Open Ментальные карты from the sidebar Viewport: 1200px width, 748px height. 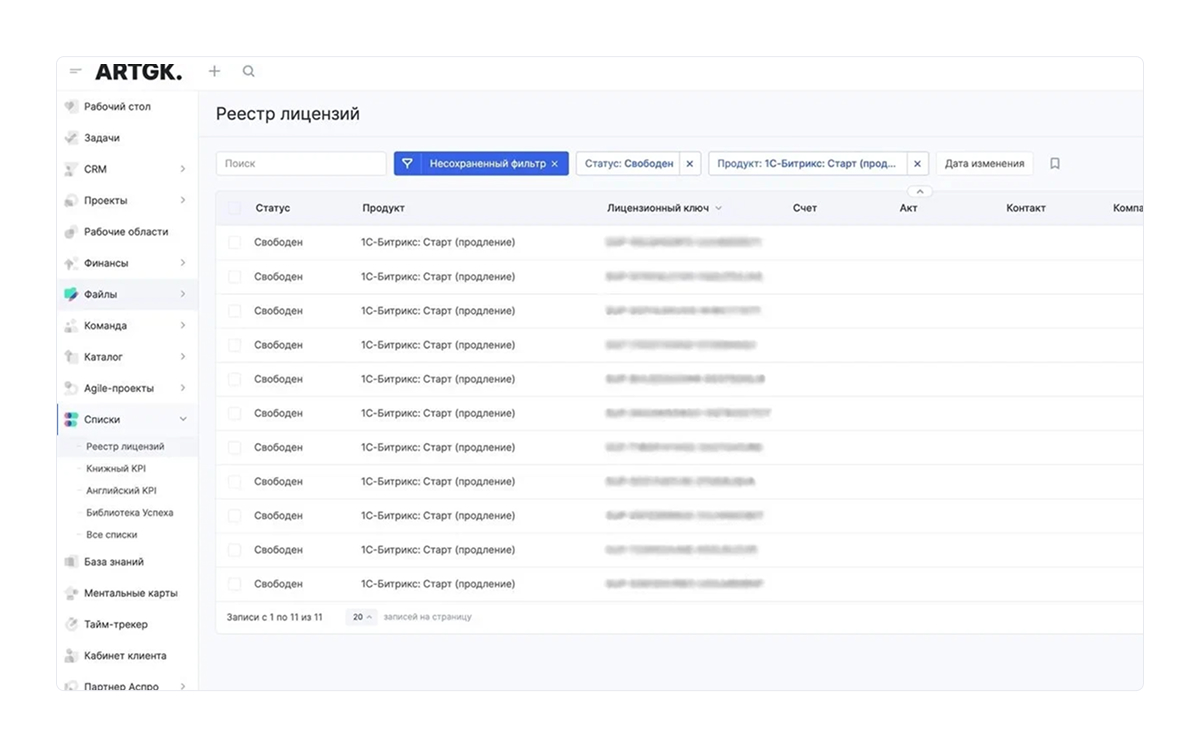pos(130,593)
